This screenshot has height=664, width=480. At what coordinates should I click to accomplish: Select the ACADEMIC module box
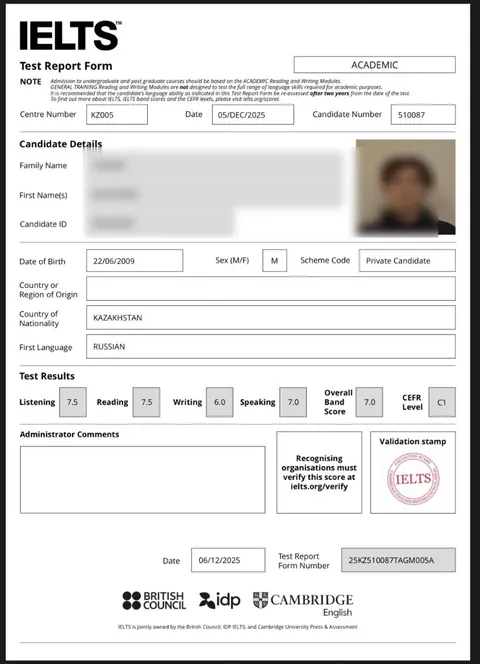point(375,65)
